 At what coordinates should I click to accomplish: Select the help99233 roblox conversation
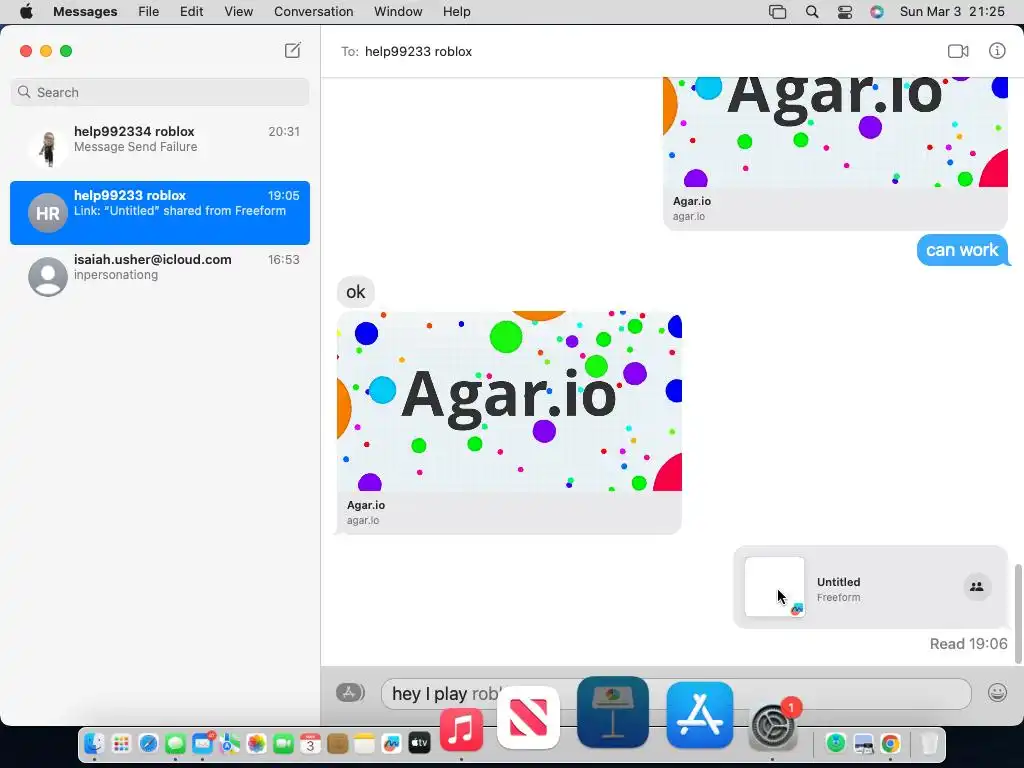(160, 213)
